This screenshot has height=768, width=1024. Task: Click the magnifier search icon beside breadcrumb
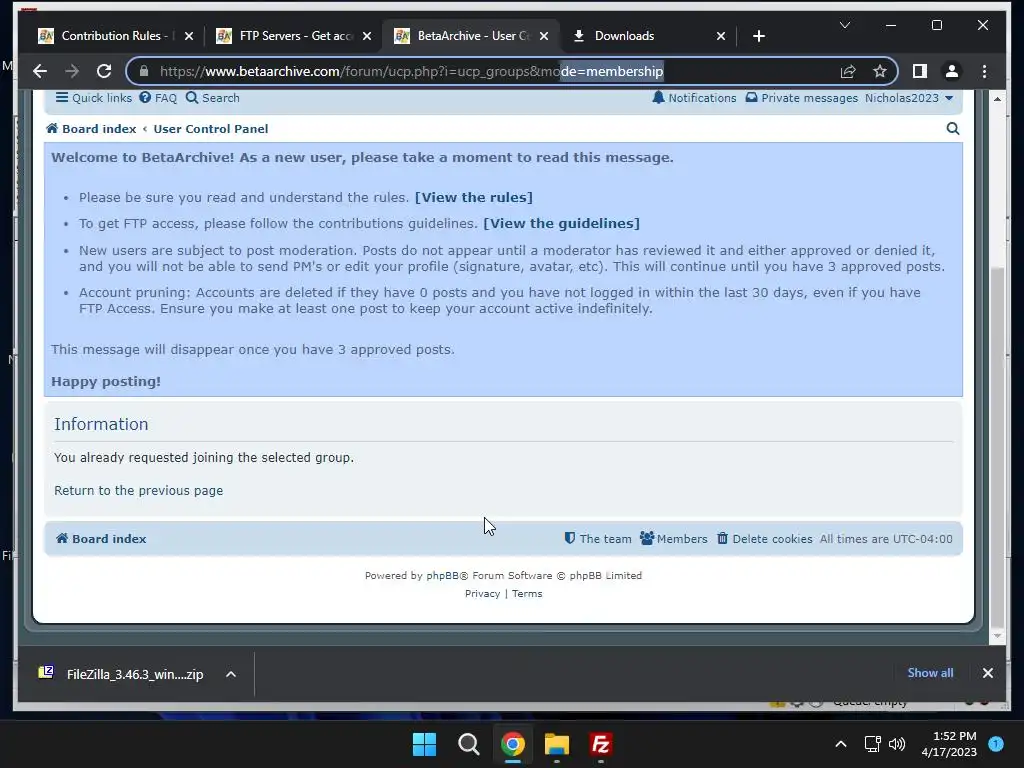point(953,129)
